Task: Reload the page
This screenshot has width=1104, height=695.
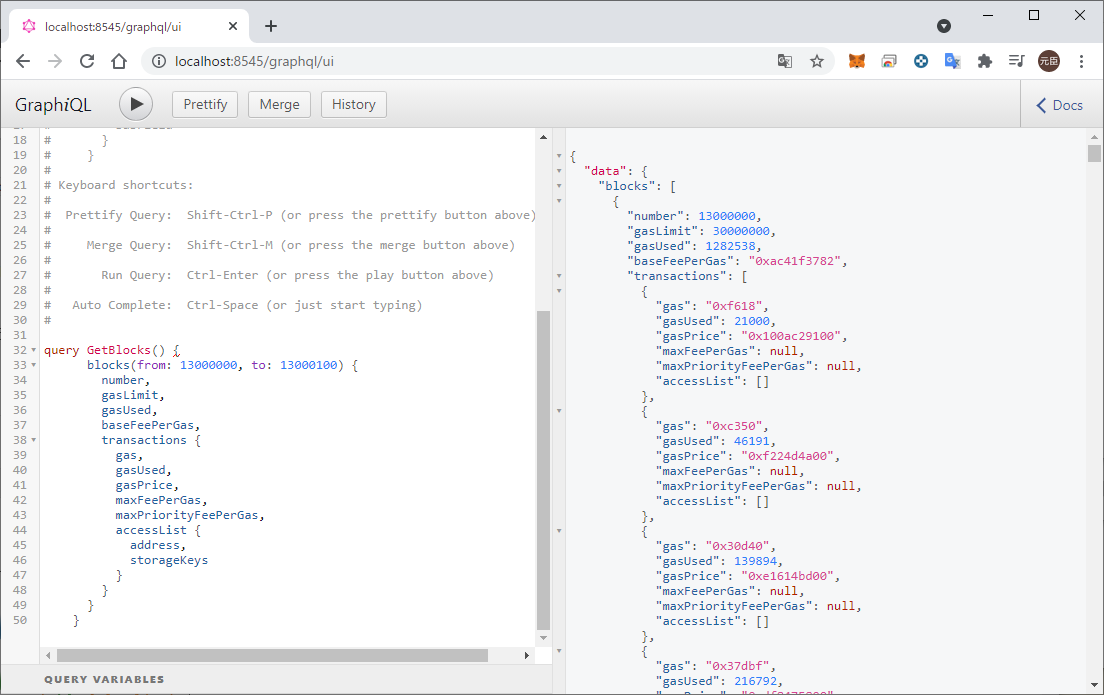Action: [87, 61]
